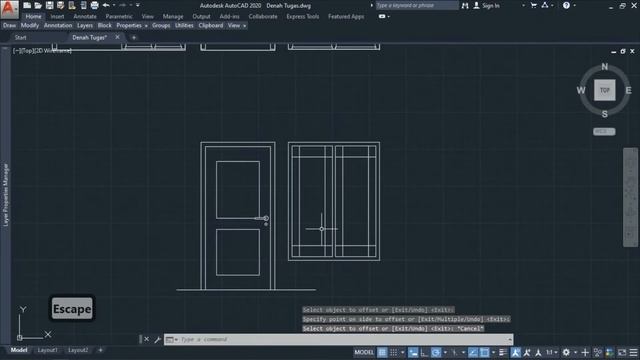Toggle Lineweight display in status bar
The width and height of the screenshot is (640, 360).
[x=503, y=352]
